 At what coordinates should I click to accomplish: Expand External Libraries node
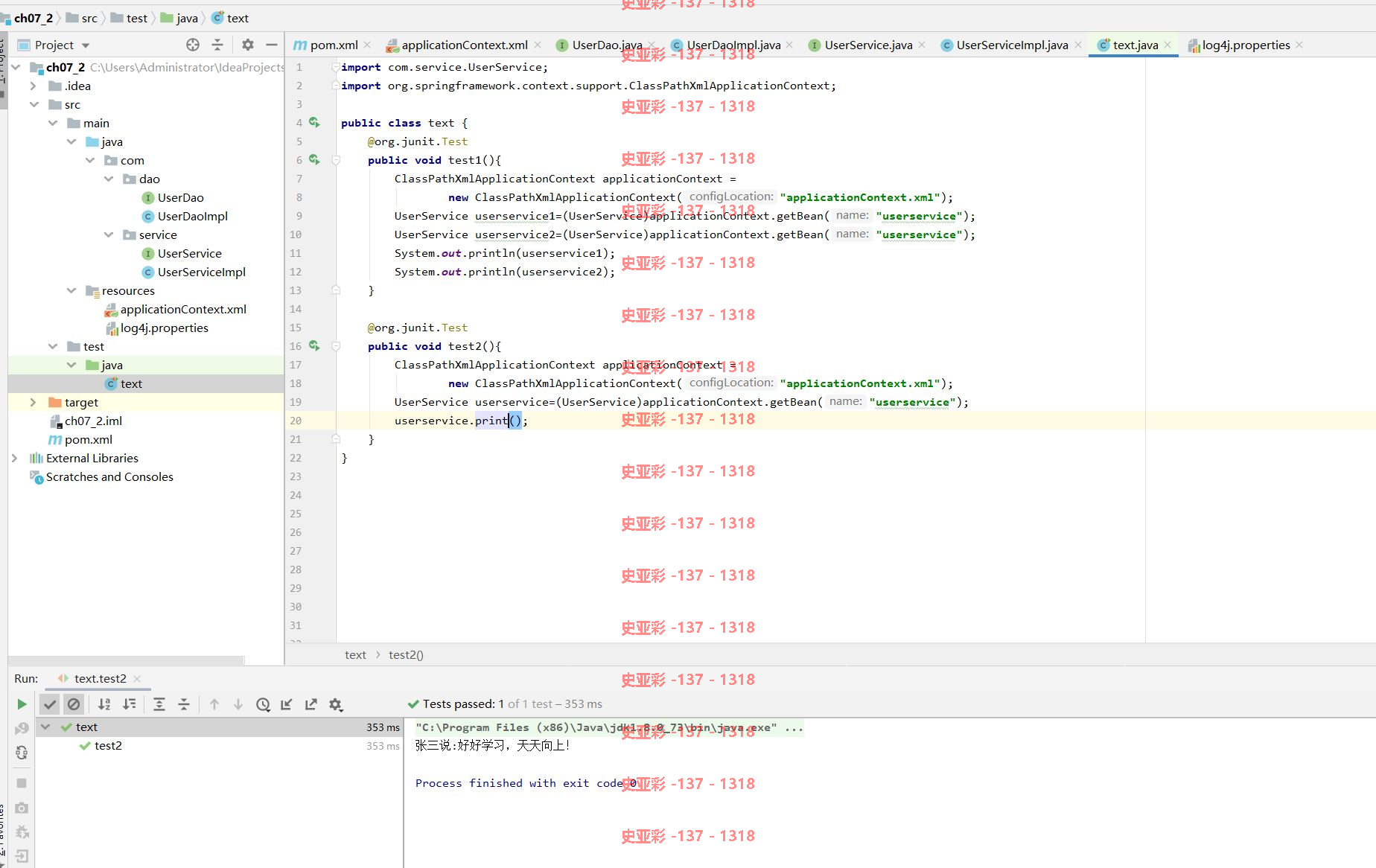tap(15, 458)
